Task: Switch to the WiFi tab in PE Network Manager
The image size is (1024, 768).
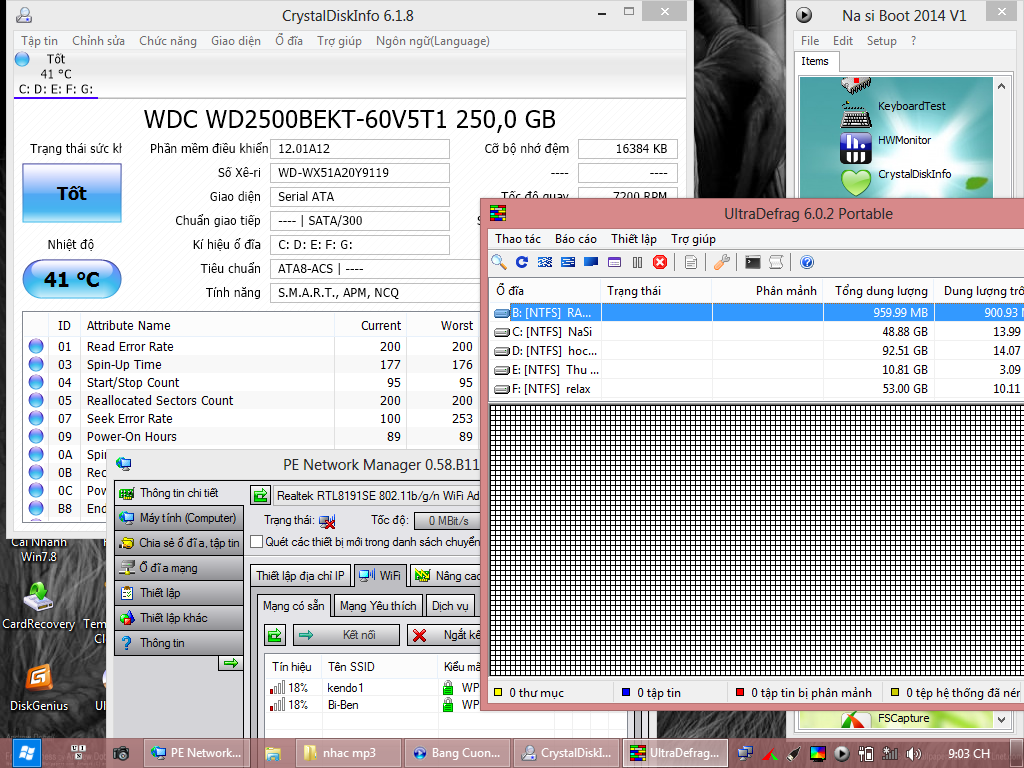Action: tap(380, 575)
